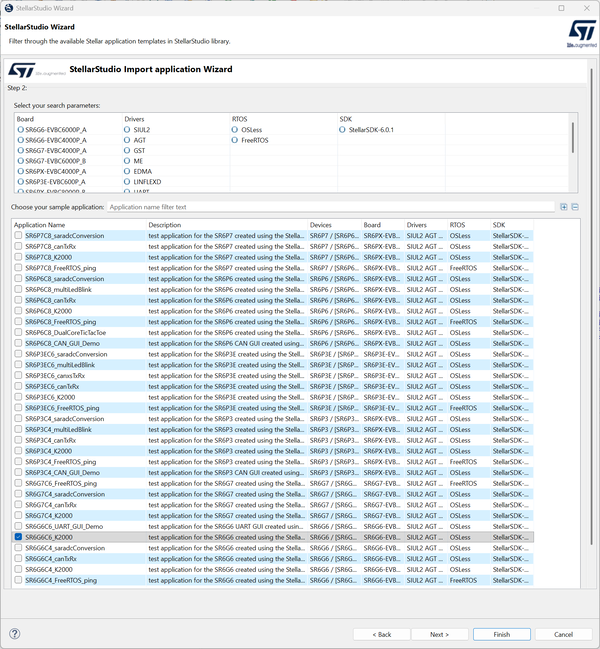This screenshot has height=649, width=600.
Task: Uncheck the SR6G6C6_K2000 application
Action: 18,536
